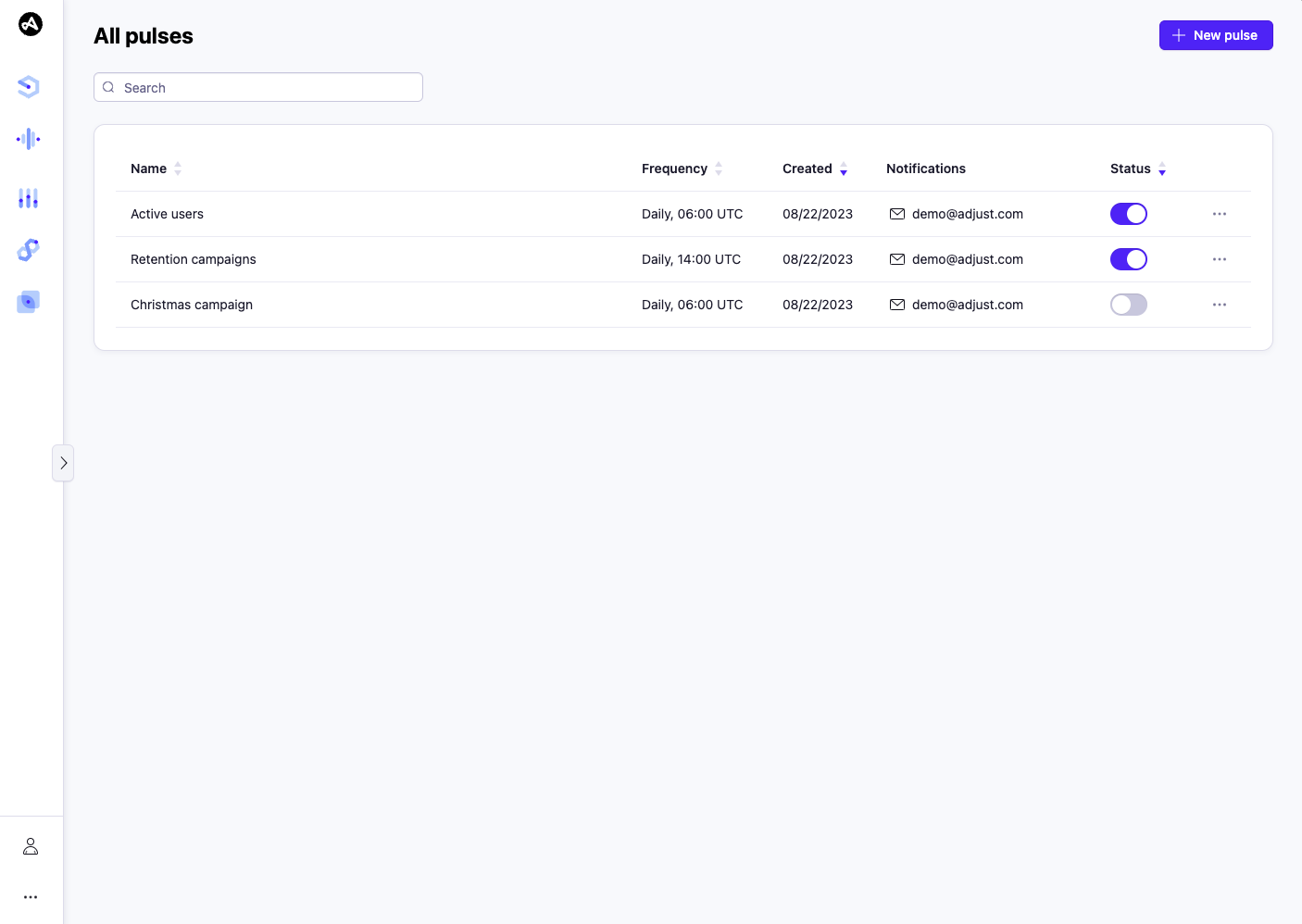Reverse sorting on the Created column
The image size is (1302, 924).
point(843,170)
